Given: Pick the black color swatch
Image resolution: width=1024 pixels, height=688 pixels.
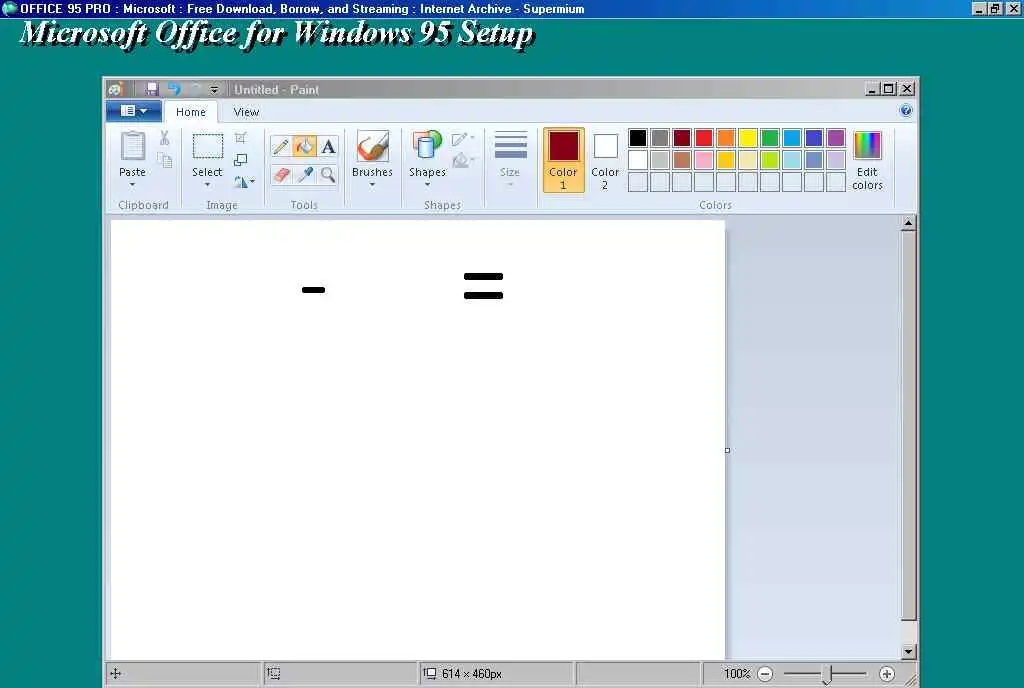Looking at the screenshot, I should [x=638, y=138].
